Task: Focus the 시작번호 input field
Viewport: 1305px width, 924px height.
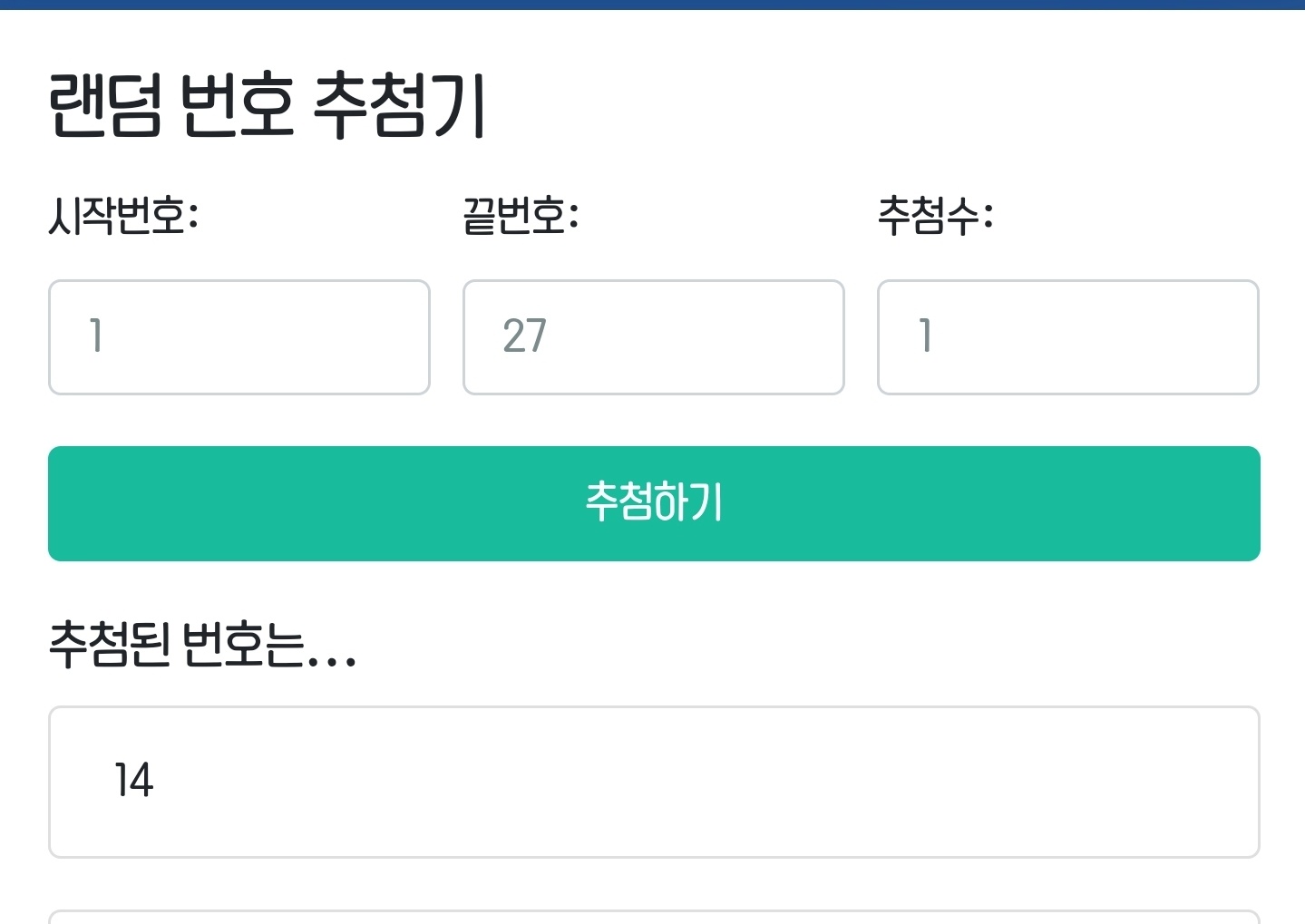Action: (x=239, y=337)
